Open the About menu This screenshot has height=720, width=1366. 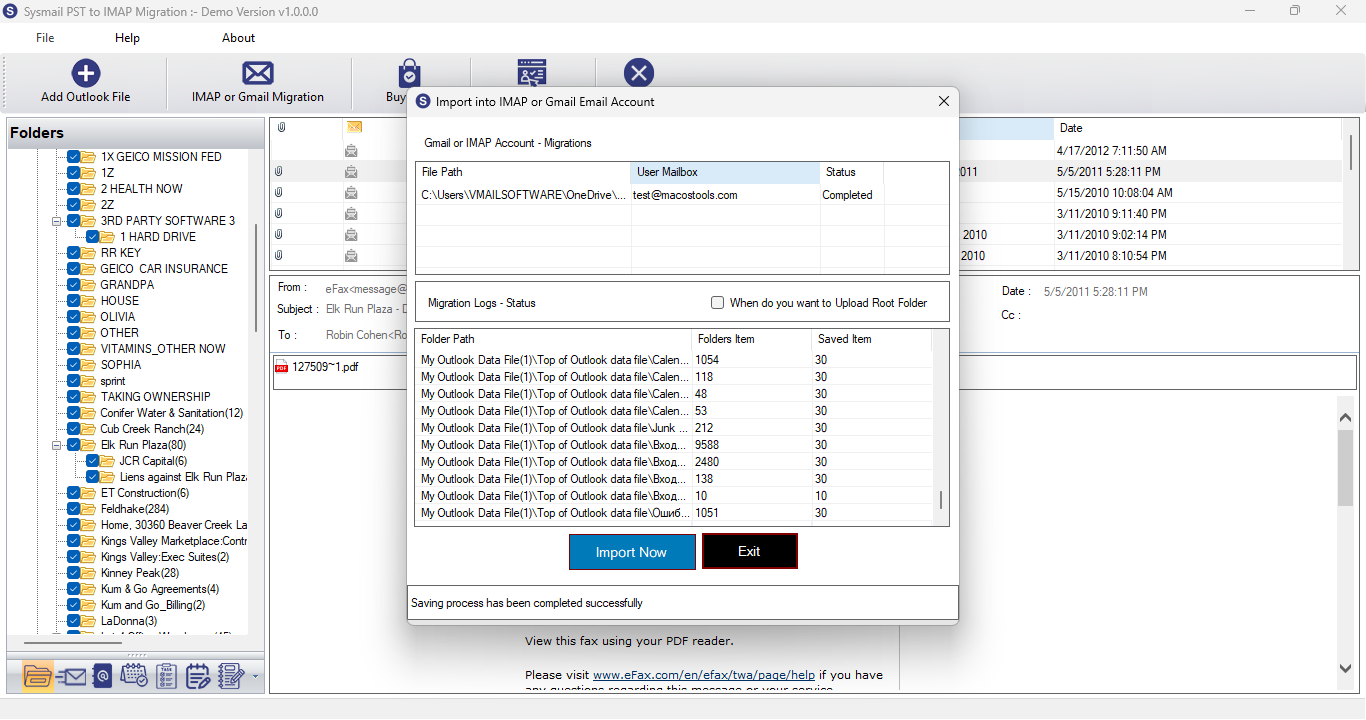point(238,38)
